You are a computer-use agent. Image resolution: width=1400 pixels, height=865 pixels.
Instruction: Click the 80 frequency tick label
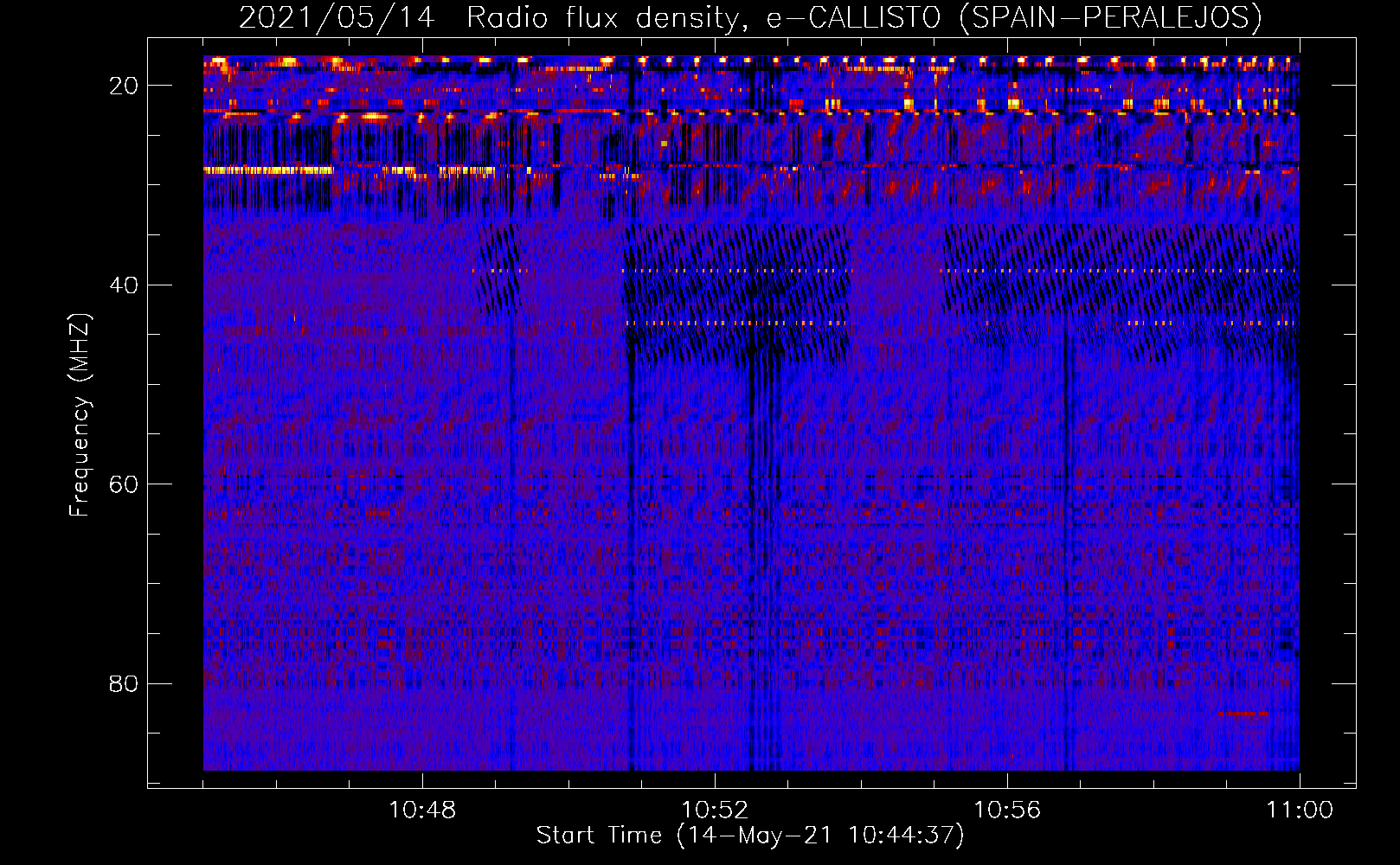tap(124, 683)
